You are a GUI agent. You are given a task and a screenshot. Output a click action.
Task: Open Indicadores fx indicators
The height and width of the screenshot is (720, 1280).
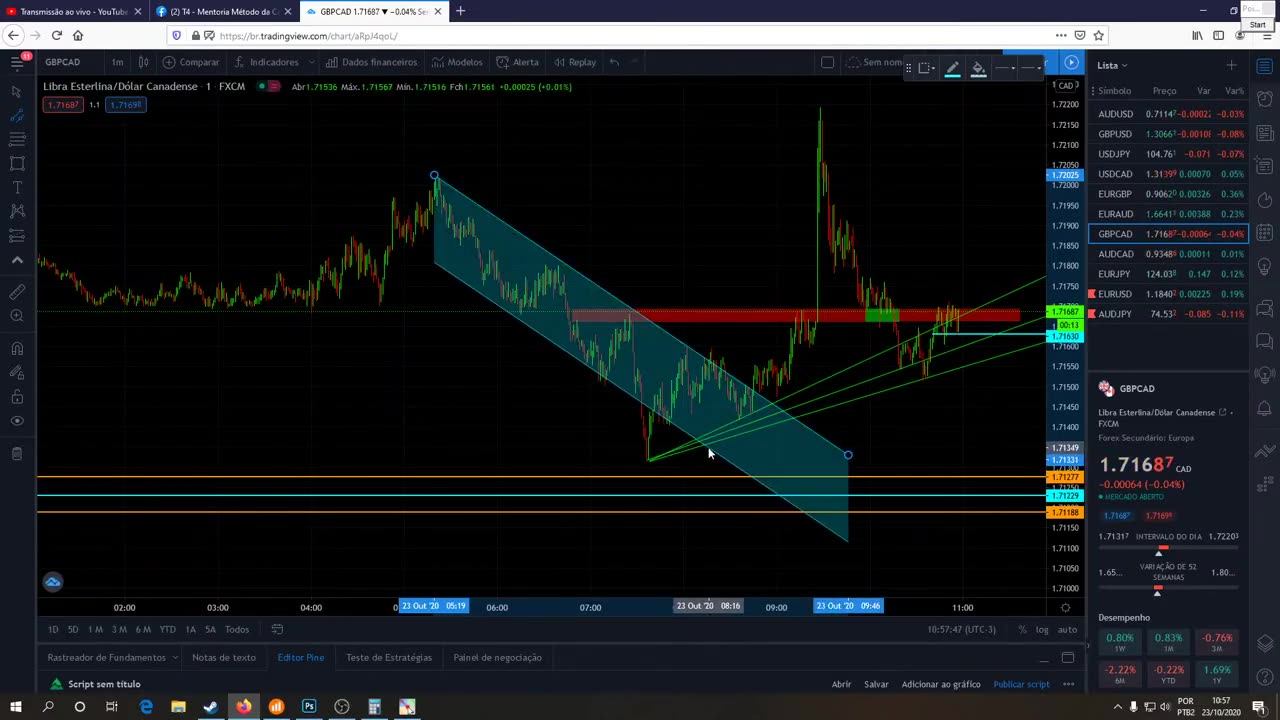266,62
